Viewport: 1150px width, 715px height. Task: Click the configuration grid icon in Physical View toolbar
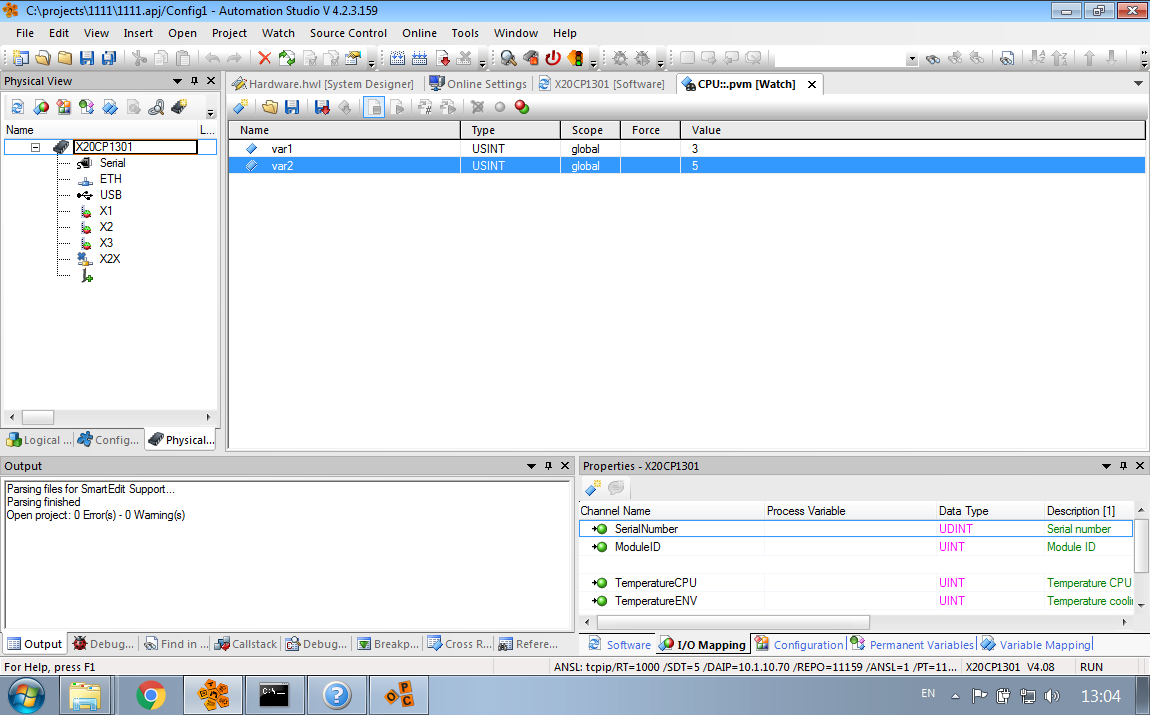[64, 107]
